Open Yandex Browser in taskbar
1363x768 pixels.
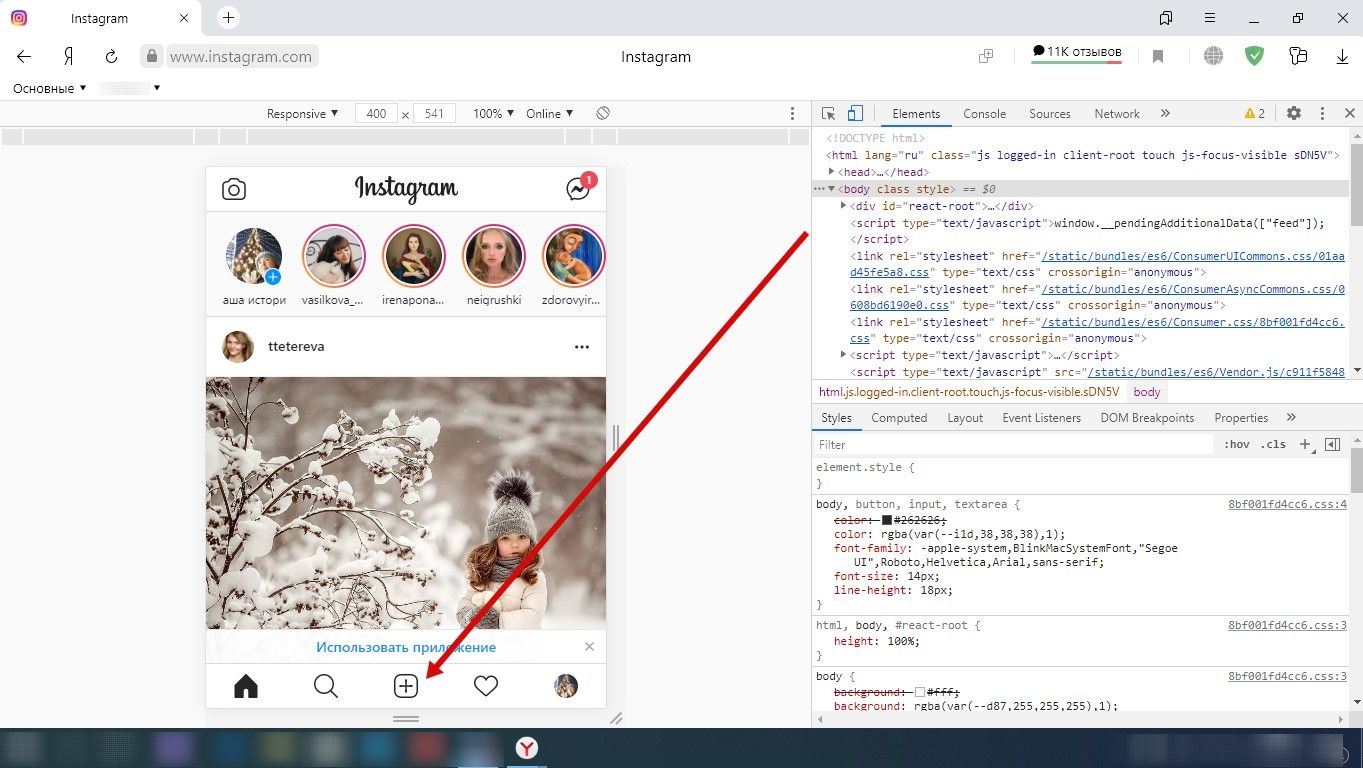[x=526, y=747]
